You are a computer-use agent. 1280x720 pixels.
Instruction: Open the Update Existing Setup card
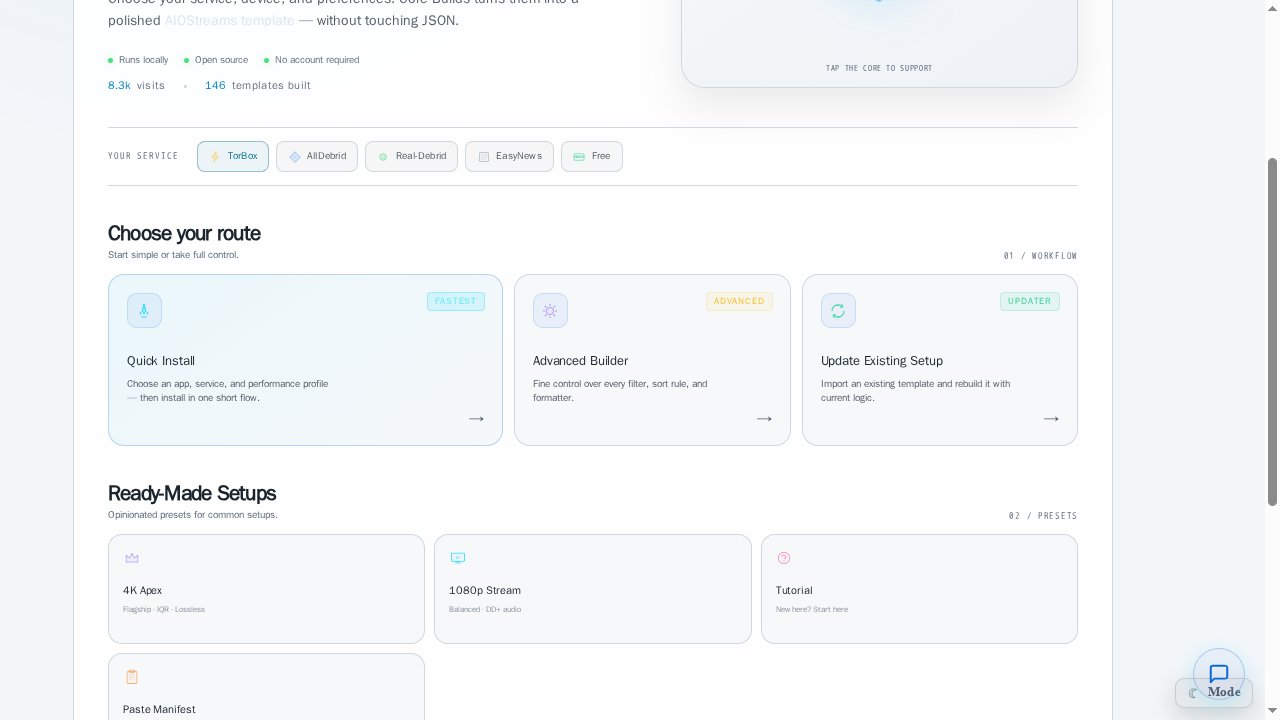[x=940, y=360]
